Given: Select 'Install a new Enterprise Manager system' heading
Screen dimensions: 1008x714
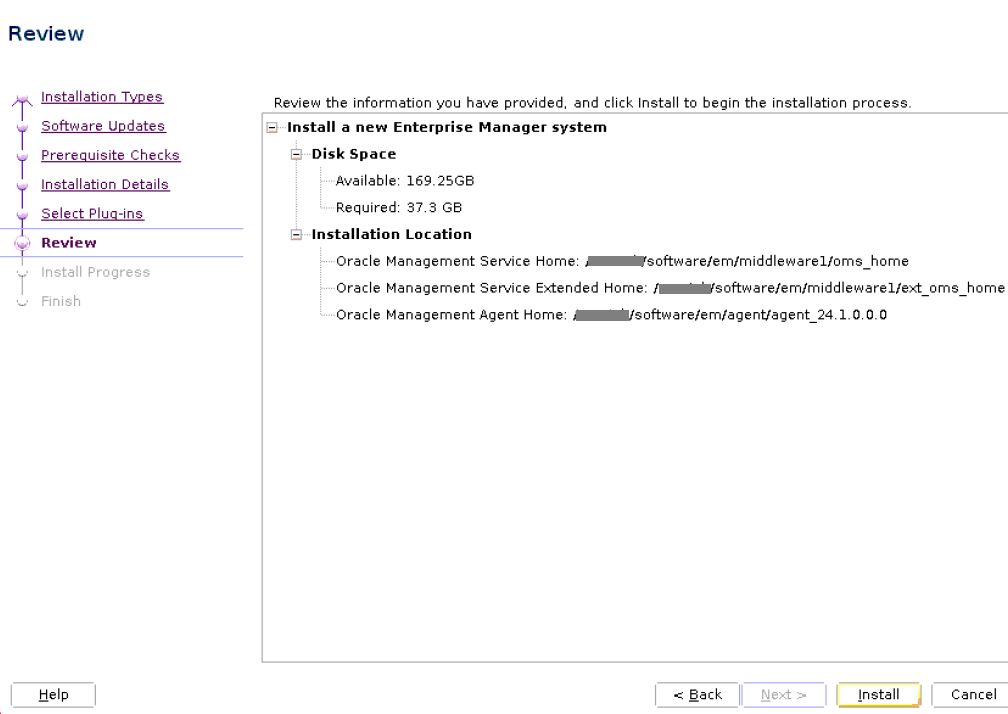Looking at the screenshot, I should point(447,127).
